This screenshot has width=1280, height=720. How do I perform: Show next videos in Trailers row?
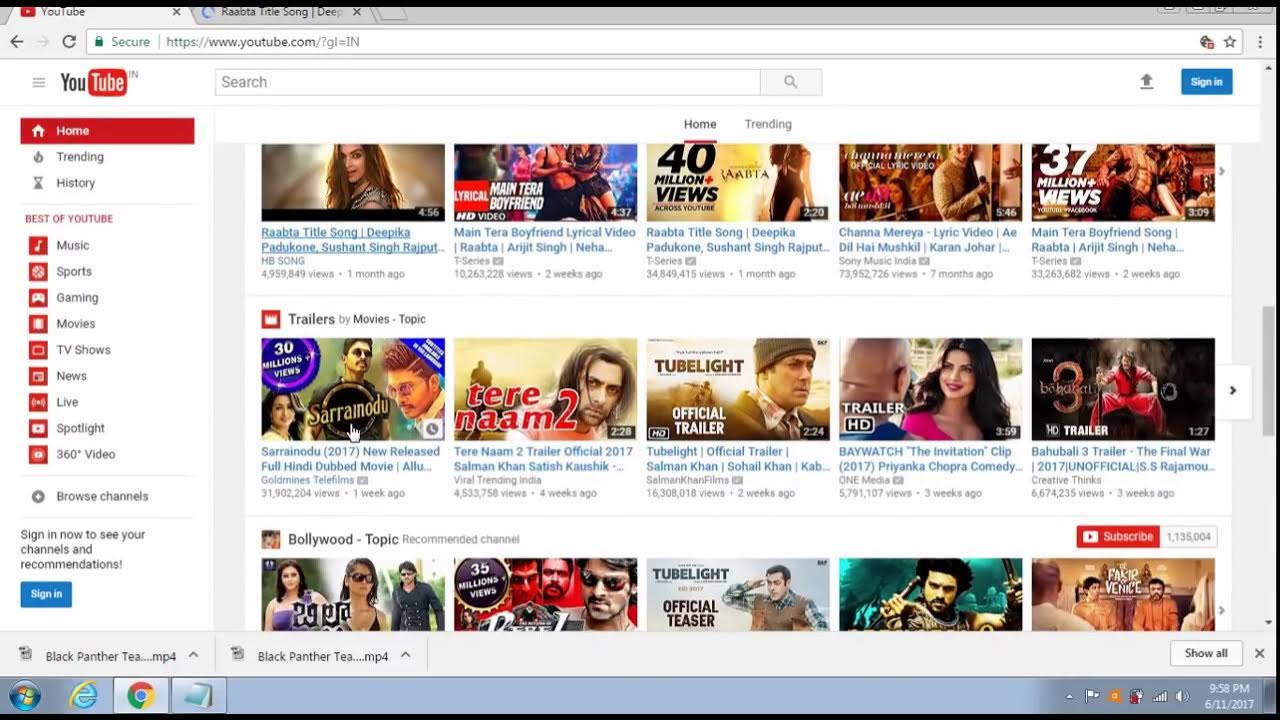click(1233, 390)
